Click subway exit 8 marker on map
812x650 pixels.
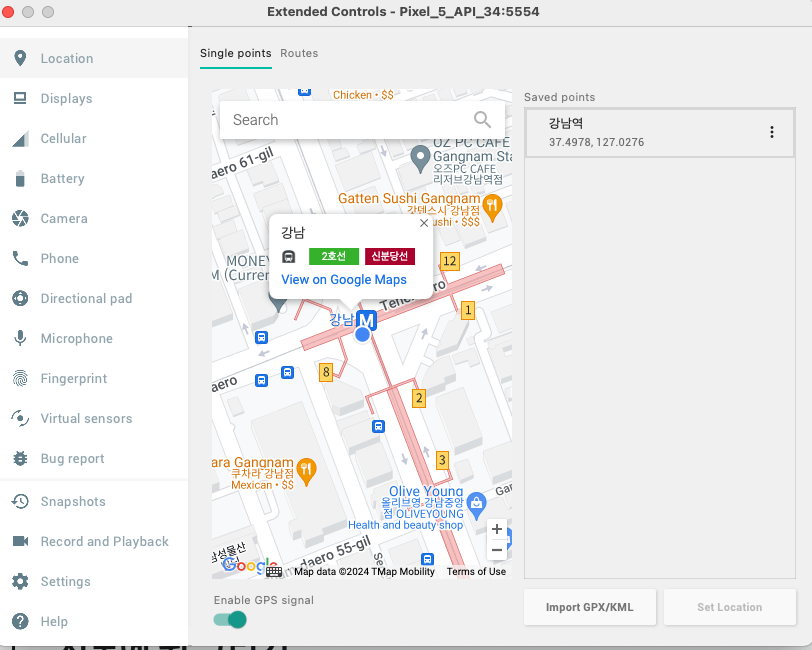click(x=326, y=372)
